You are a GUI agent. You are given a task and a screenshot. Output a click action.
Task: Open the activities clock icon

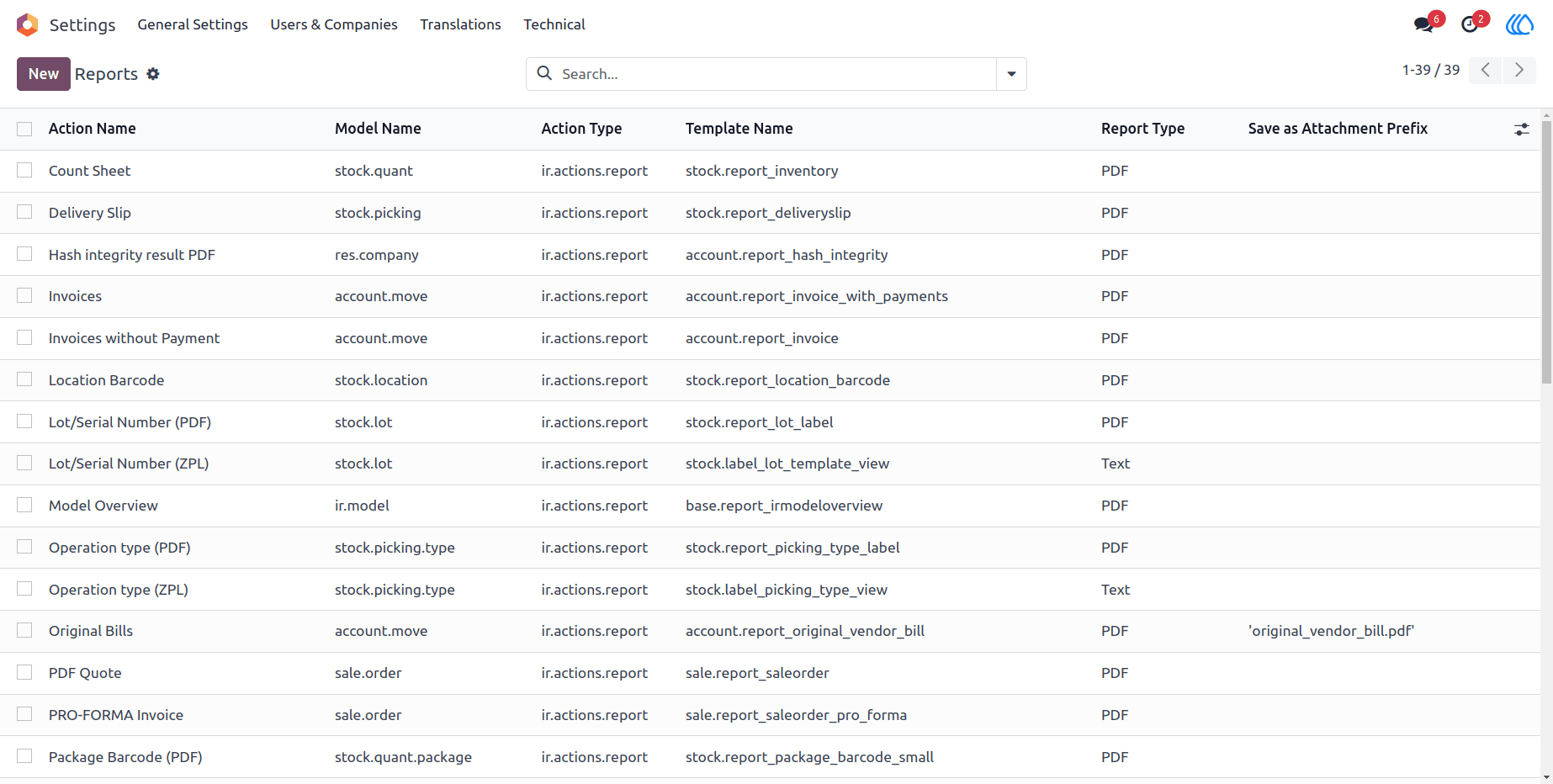pyautogui.click(x=1470, y=24)
